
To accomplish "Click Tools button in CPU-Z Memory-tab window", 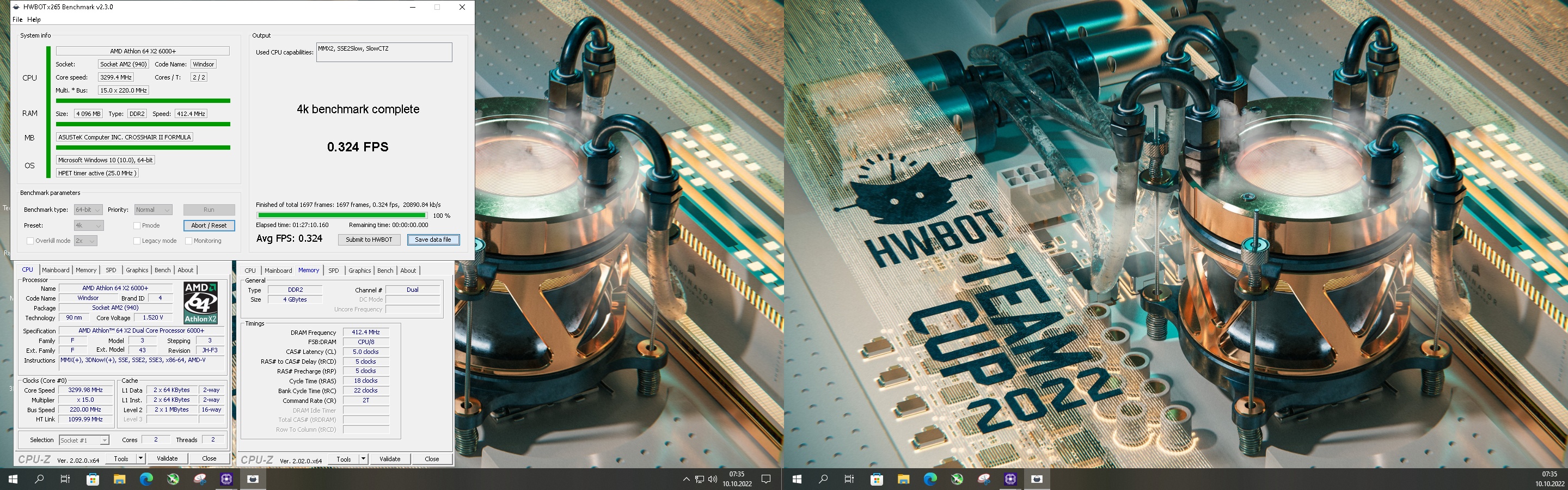I will 344,459.
